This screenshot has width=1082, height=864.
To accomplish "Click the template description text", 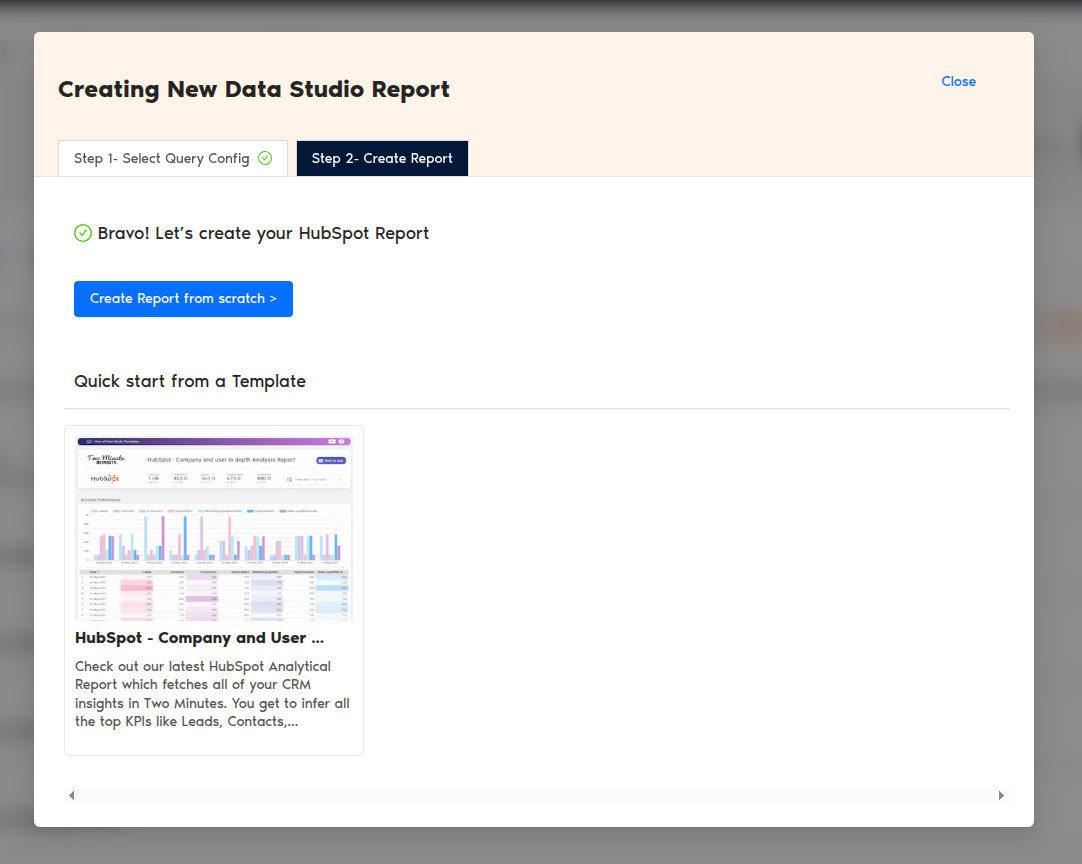I will (x=213, y=694).
